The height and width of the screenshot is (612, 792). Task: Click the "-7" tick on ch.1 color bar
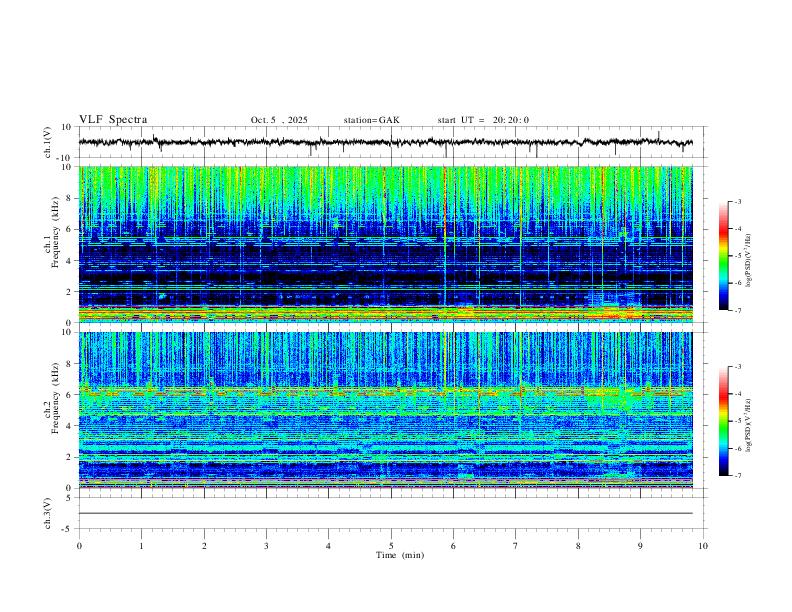tap(737, 311)
